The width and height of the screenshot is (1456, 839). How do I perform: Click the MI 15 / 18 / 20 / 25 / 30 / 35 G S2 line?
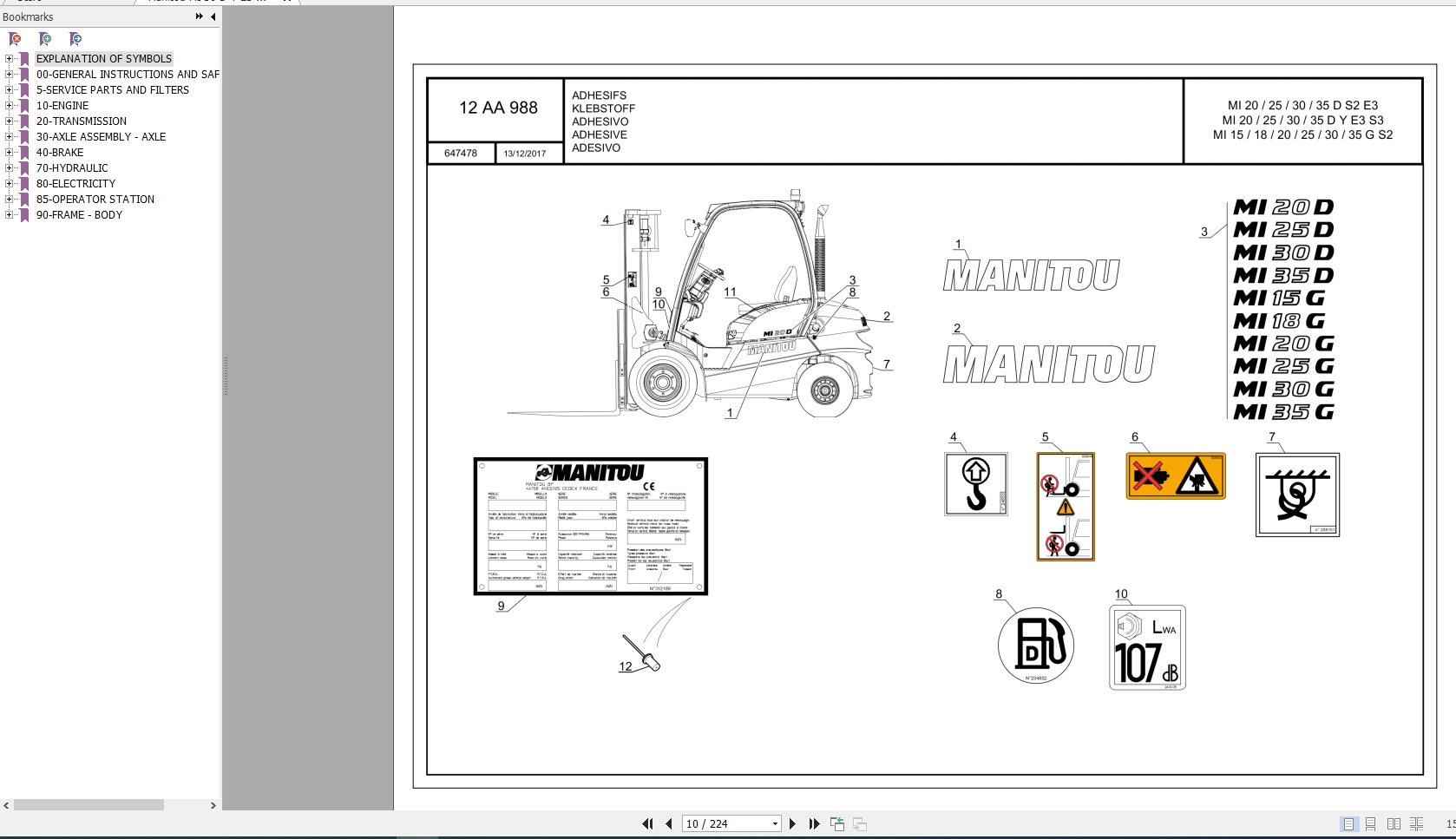pos(1302,134)
